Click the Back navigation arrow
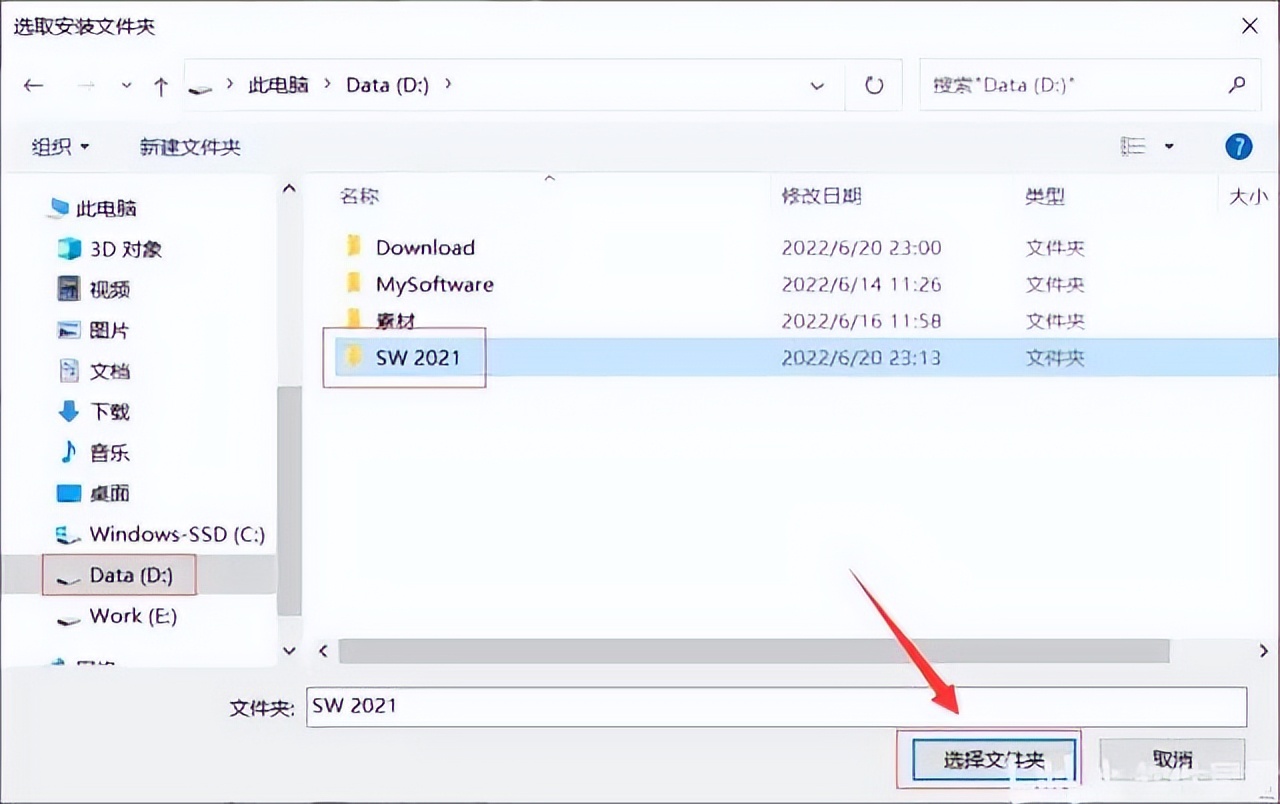Image resolution: width=1280 pixels, height=804 pixels. point(33,85)
